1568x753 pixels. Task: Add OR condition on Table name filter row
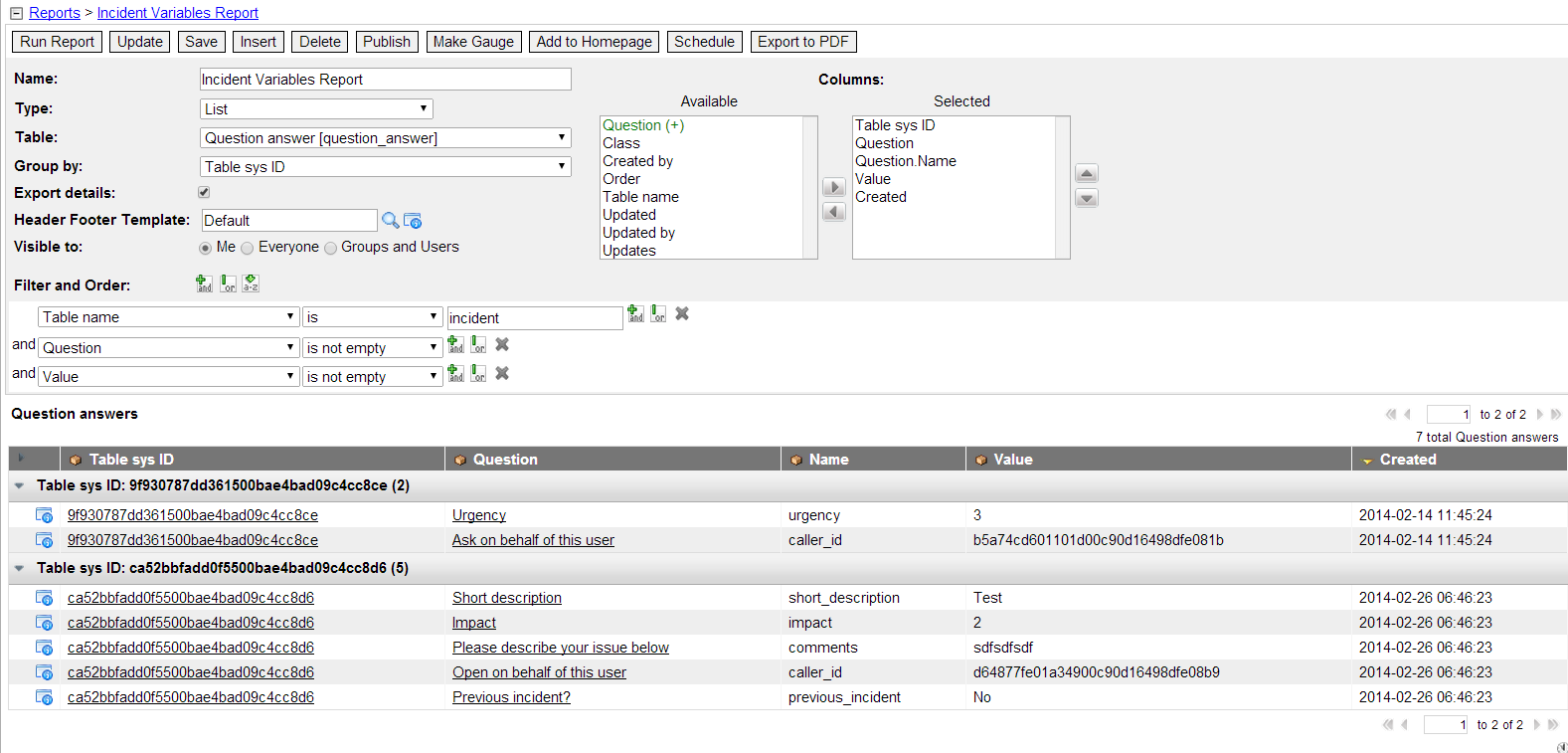658,314
